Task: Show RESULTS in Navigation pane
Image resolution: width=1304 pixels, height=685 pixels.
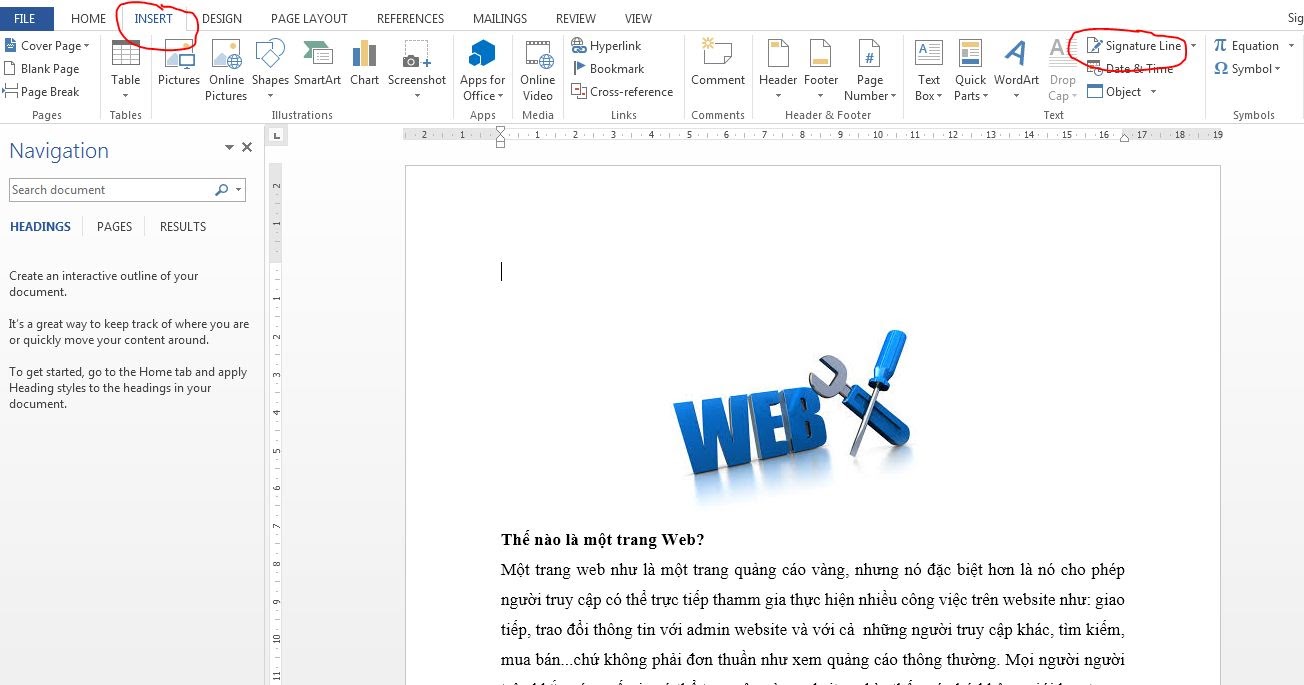Action: click(x=183, y=227)
